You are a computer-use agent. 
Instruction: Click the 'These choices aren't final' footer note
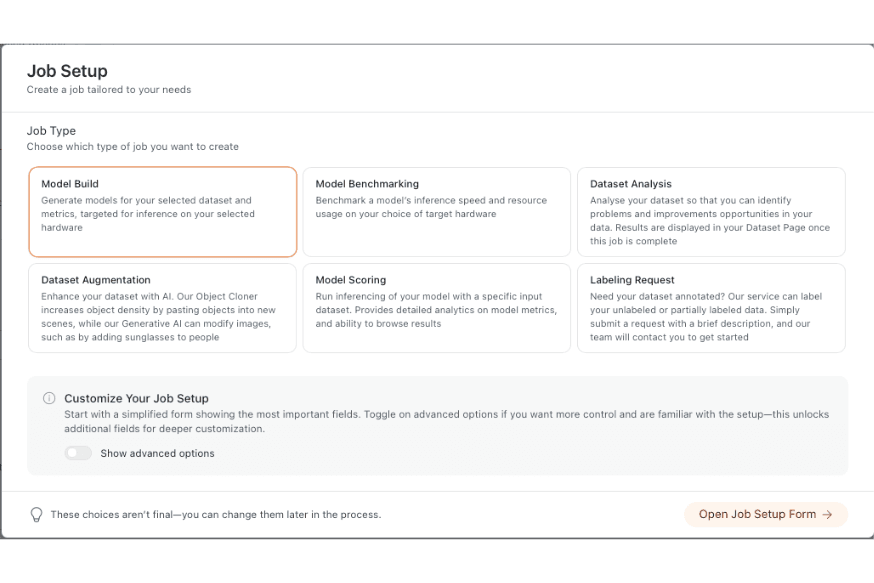tap(215, 515)
